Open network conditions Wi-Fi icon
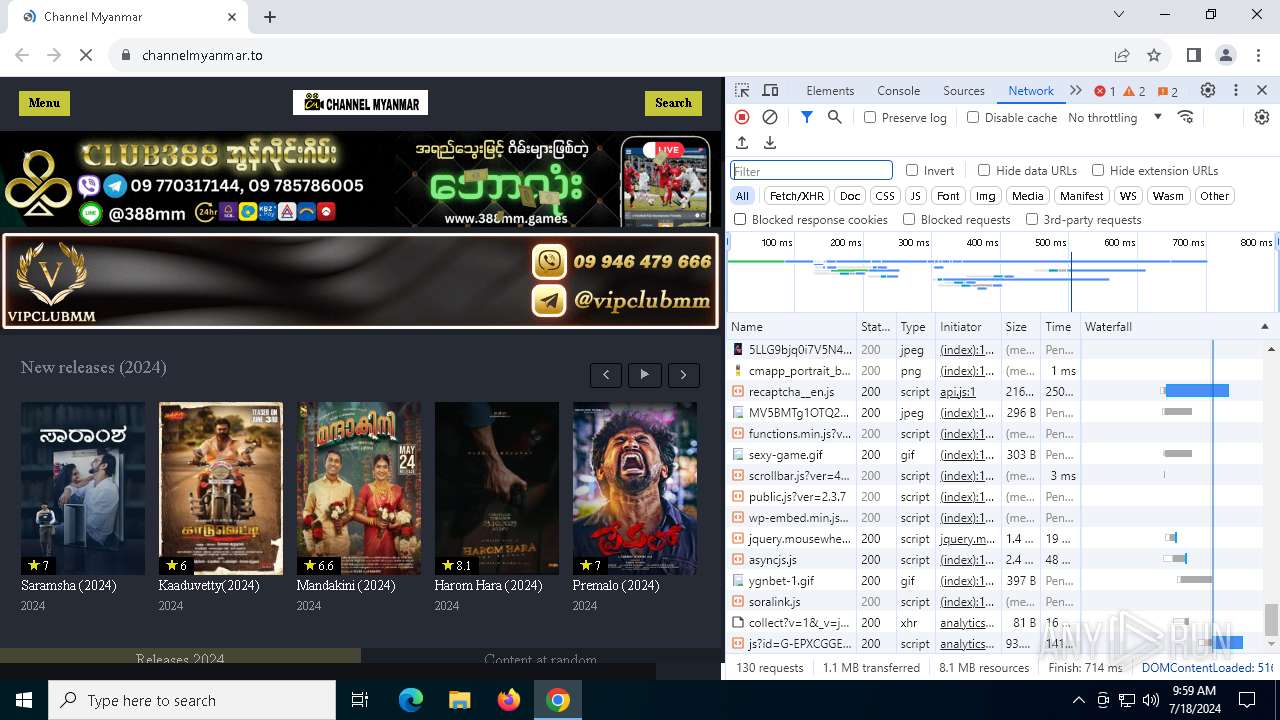Image resolution: width=1280 pixels, height=720 pixels. [1186, 117]
